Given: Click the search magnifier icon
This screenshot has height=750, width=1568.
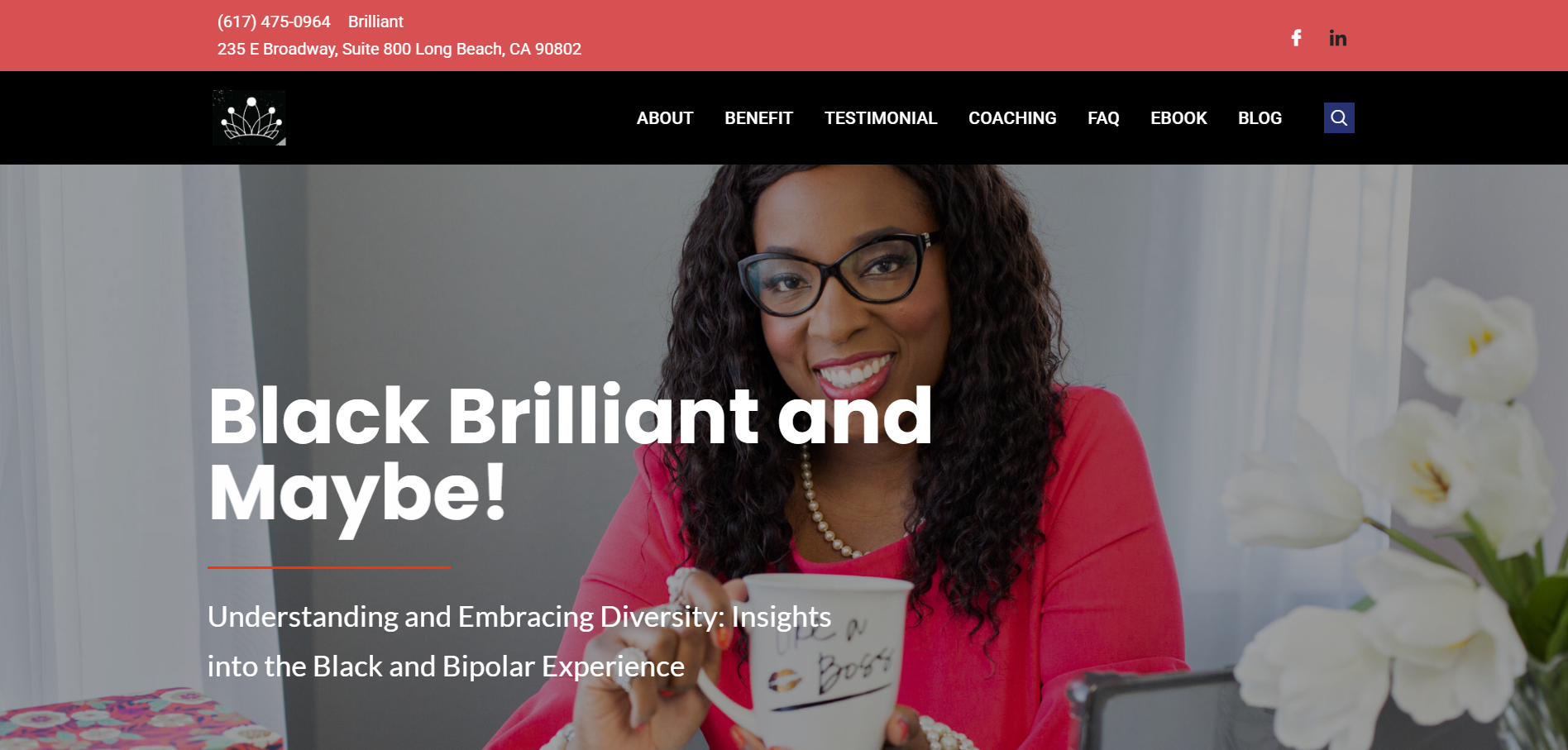Looking at the screenshot, I should pos(1339,118).
